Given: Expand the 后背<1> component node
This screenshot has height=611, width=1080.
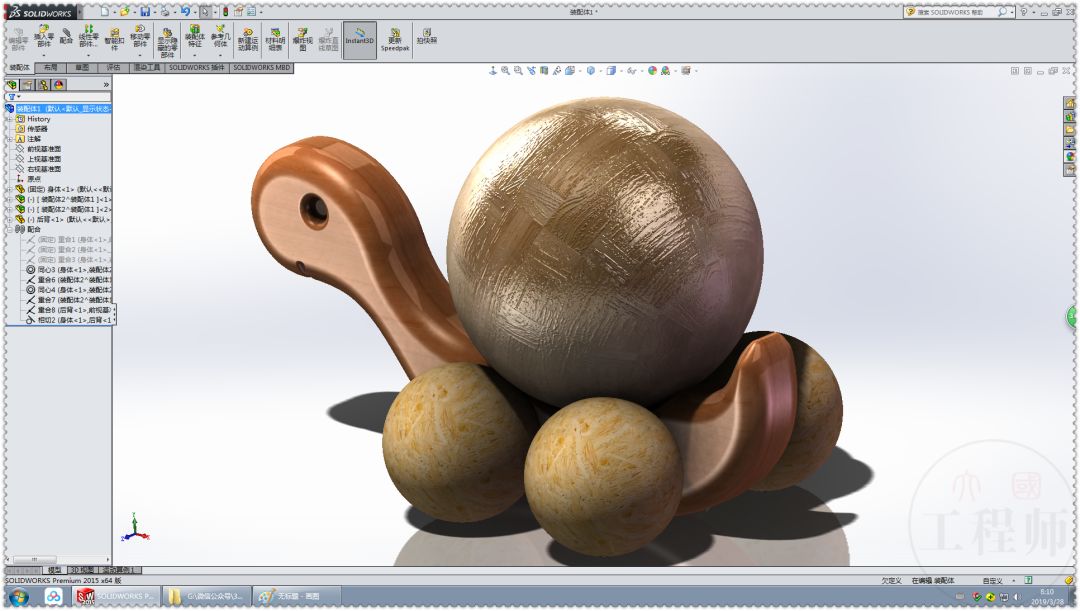Looking at the screenshot, I should tap(9, 219).
